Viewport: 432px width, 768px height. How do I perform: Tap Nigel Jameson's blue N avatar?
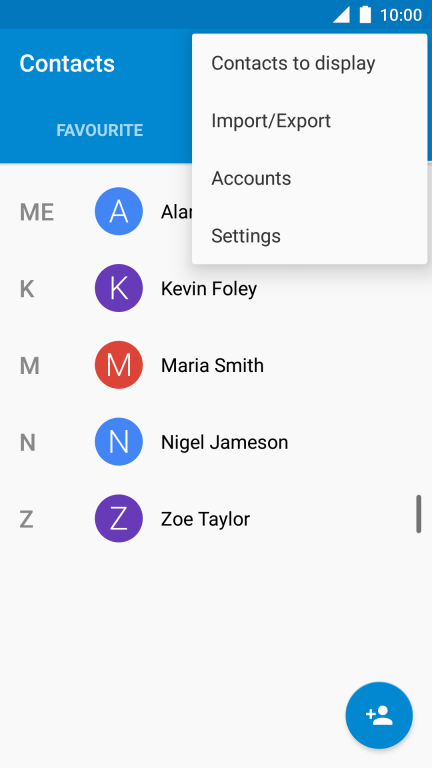tap(119, 442)
